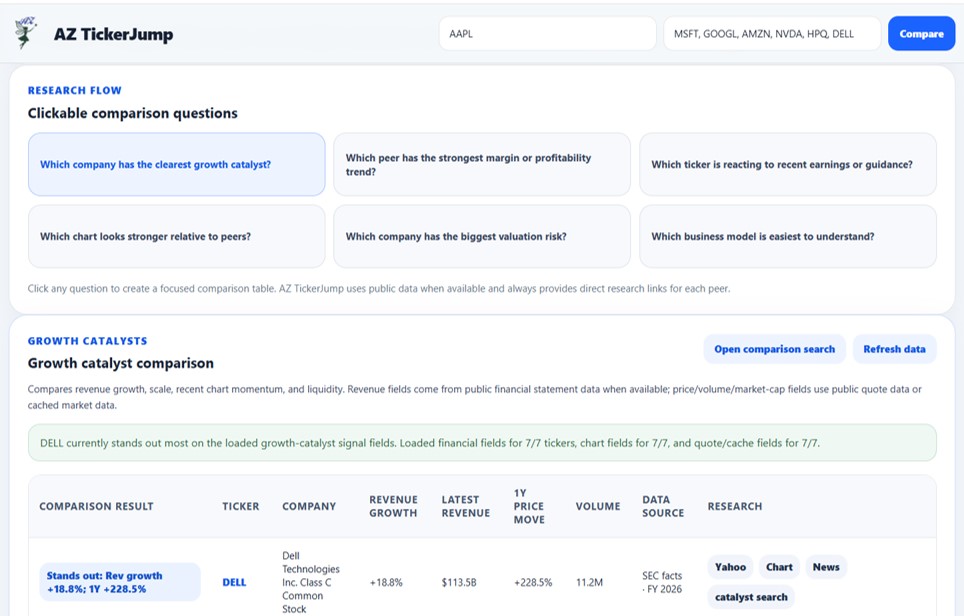Select 'Which company has the clearest growth catalyst?'
964x616 pixels.
pos(176,165)
